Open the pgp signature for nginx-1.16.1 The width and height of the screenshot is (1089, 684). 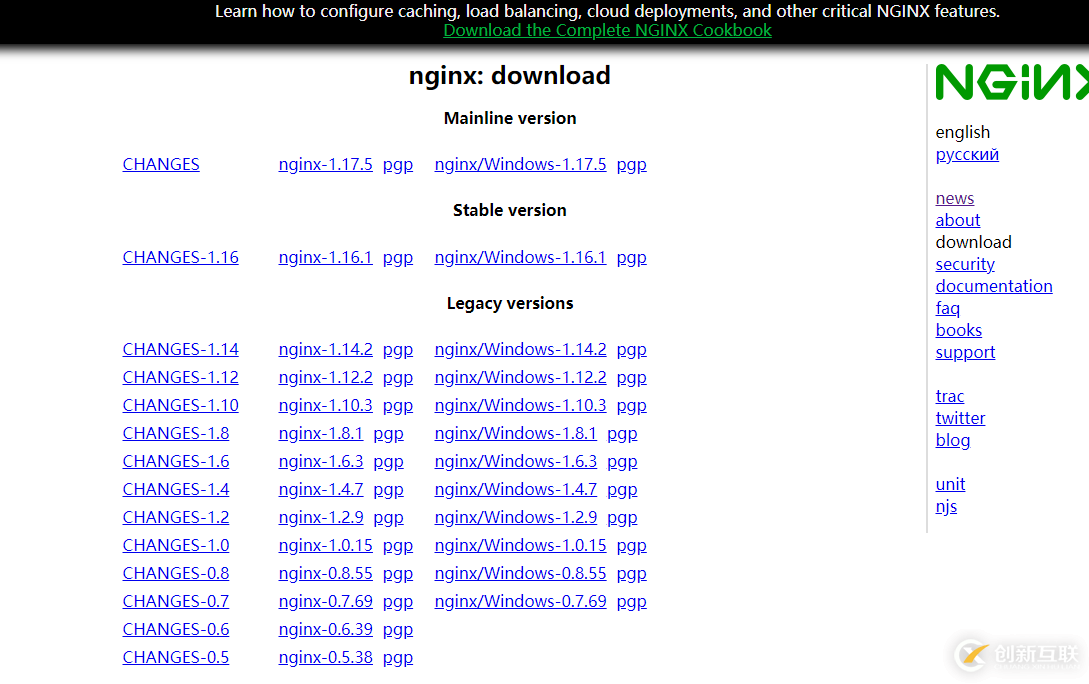pyautogui.click(x=398, y=257)
